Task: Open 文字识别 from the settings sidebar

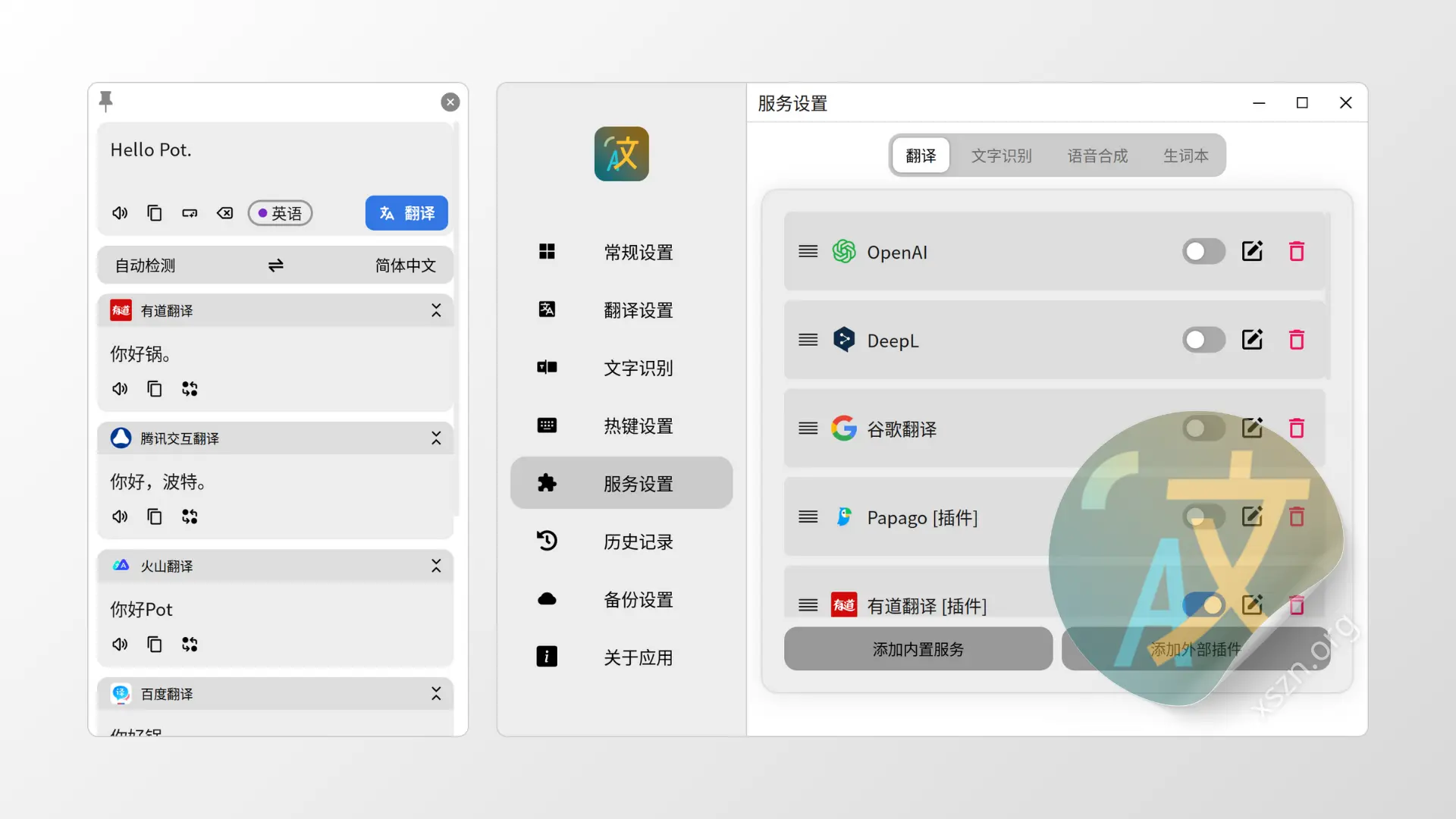Action: tap(638, 368)
